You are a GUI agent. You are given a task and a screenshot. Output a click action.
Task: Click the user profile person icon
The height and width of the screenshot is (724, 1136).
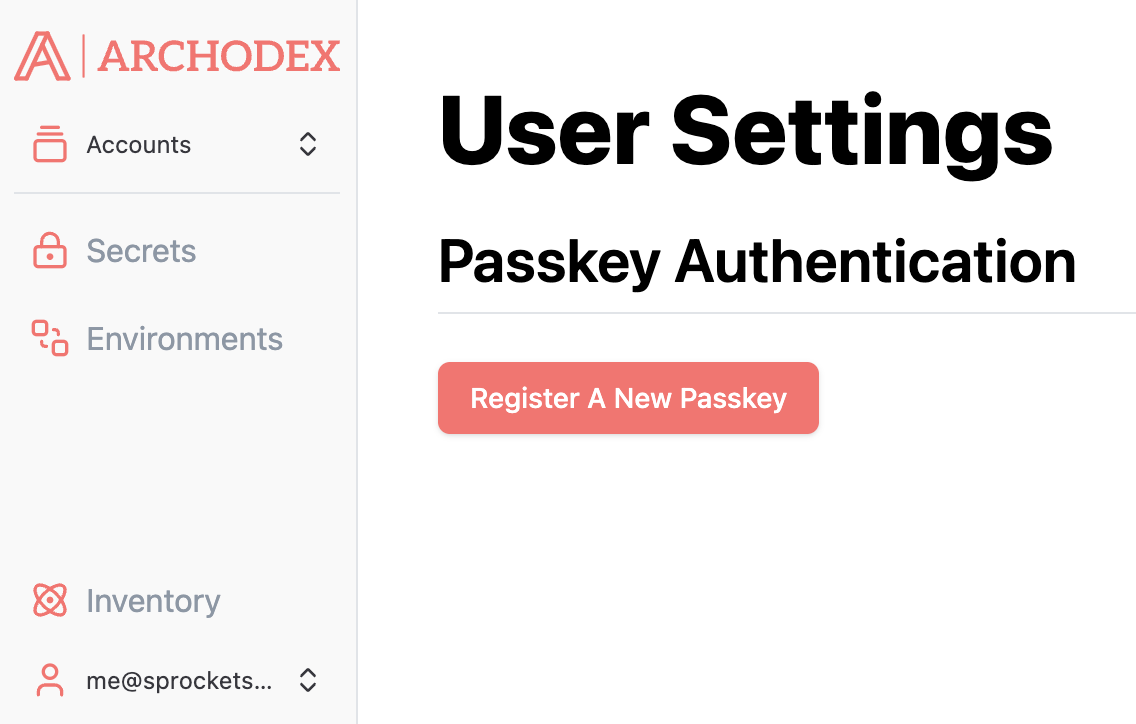(x=48, y=680)
